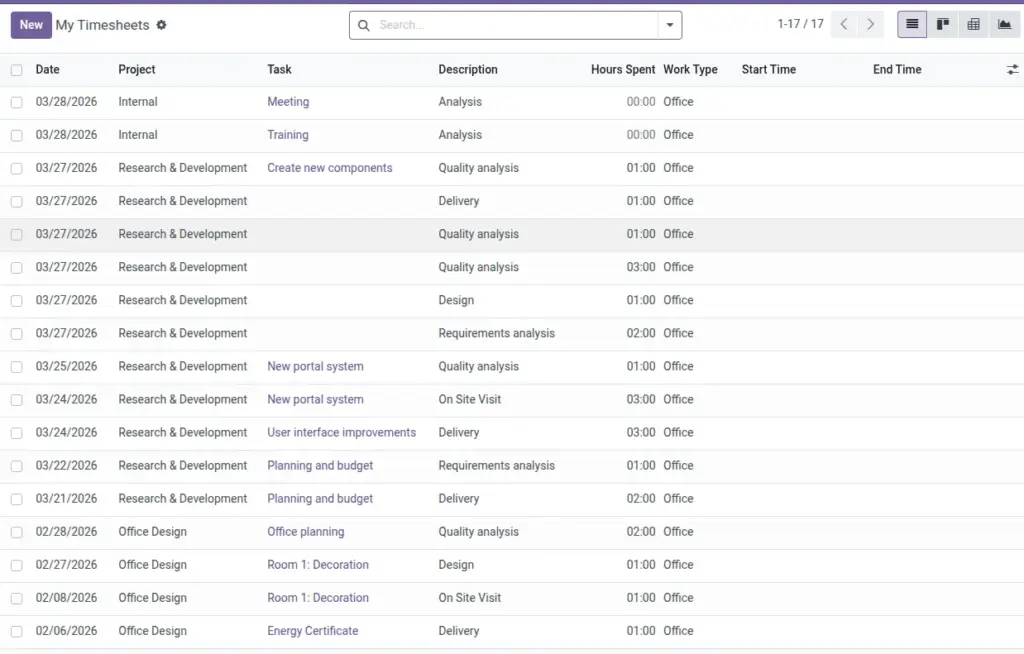Open the Energy Certificate task link
The width and height of the screenshot is (1024, 654).
pos(312,631)
